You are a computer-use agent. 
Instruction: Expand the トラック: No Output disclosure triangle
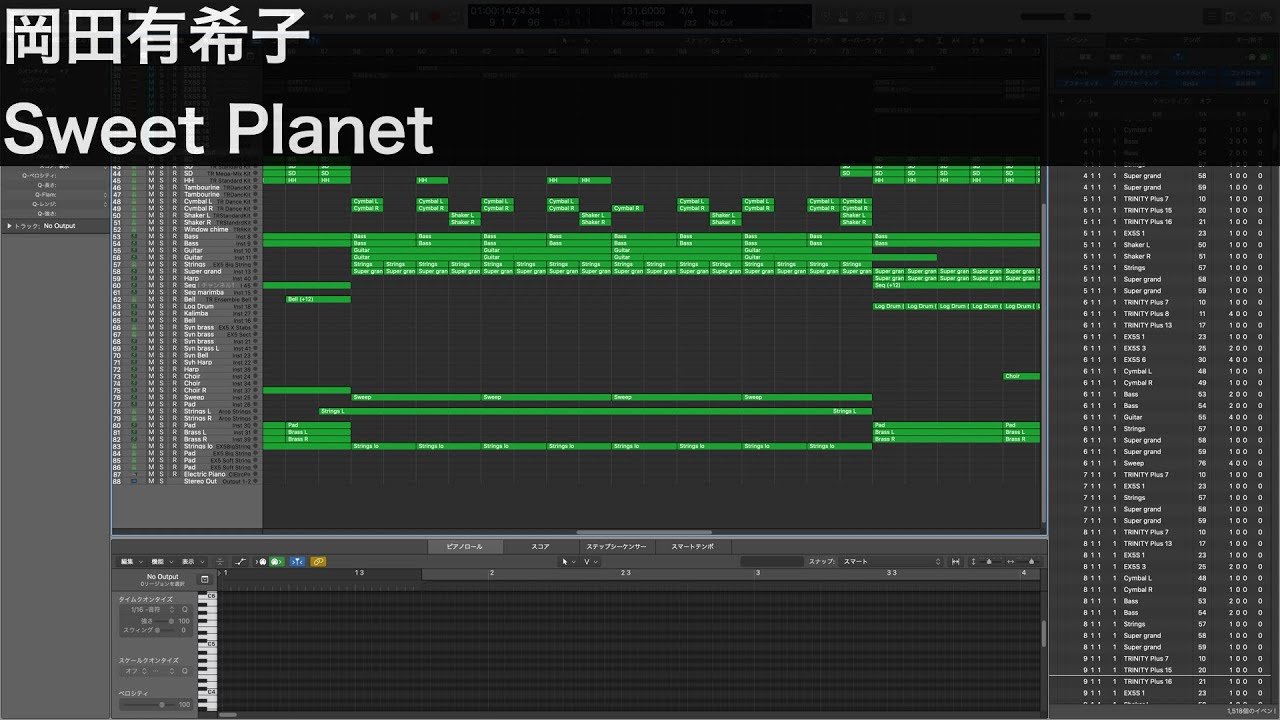tap(9, 226)
